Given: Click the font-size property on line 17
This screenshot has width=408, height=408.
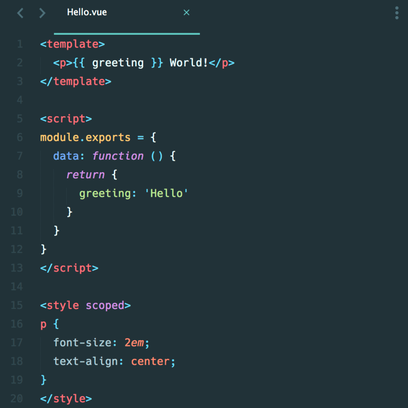Looking at the screenshot, I should [82, 343].
